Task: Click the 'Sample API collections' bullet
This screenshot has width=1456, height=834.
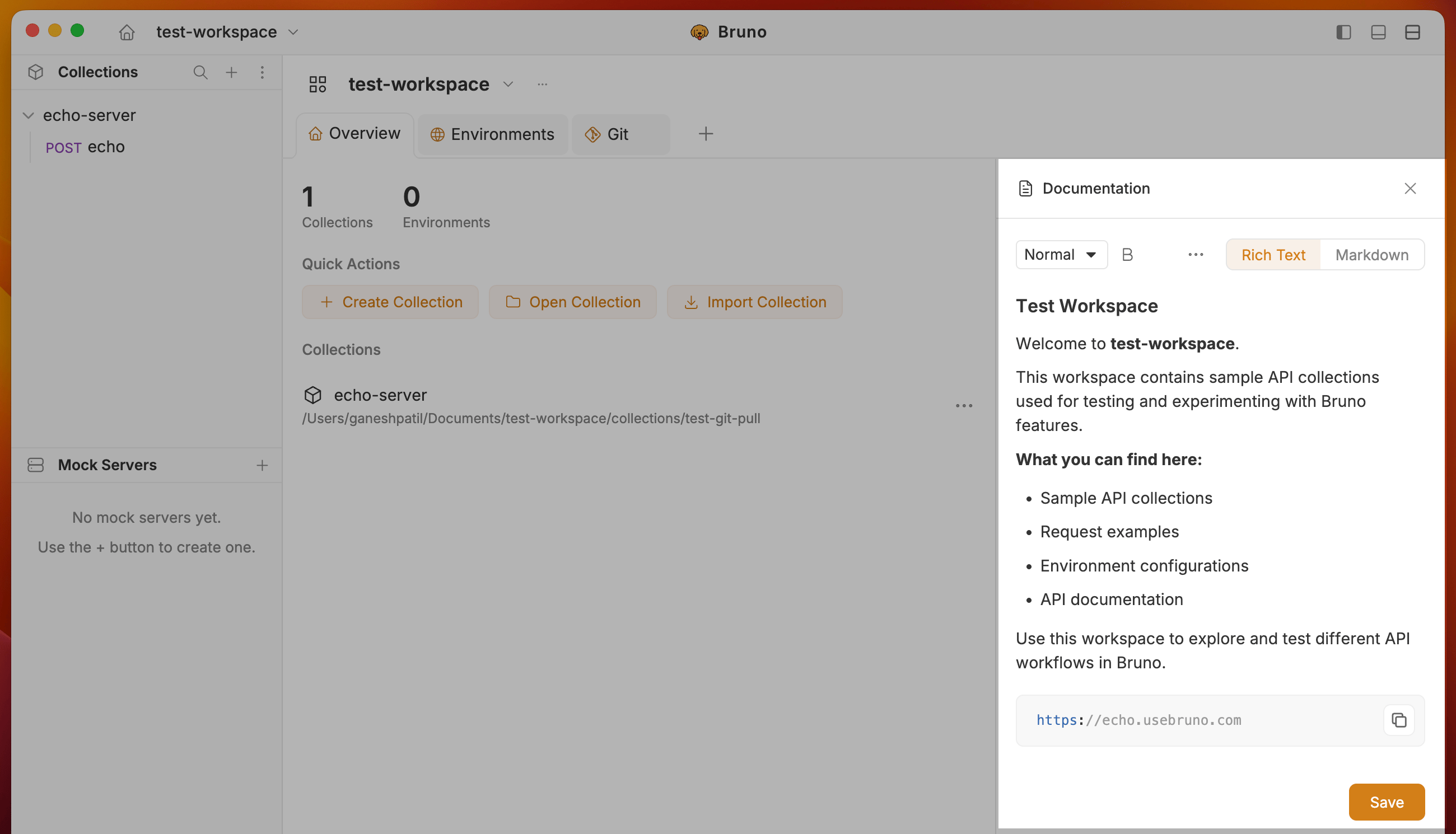Action: click(1126, 498)
